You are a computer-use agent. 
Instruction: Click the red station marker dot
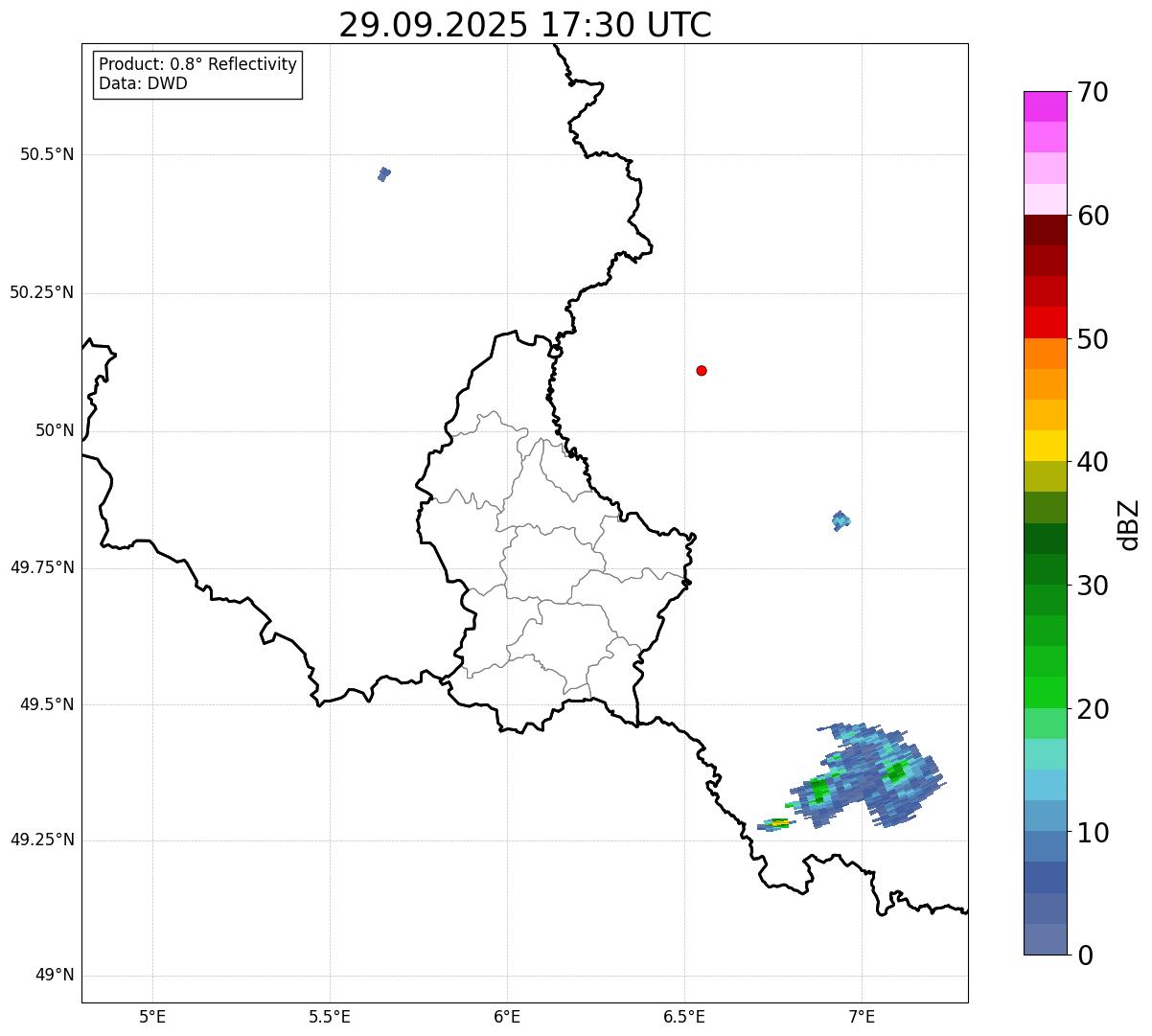[x=702, y=370]
